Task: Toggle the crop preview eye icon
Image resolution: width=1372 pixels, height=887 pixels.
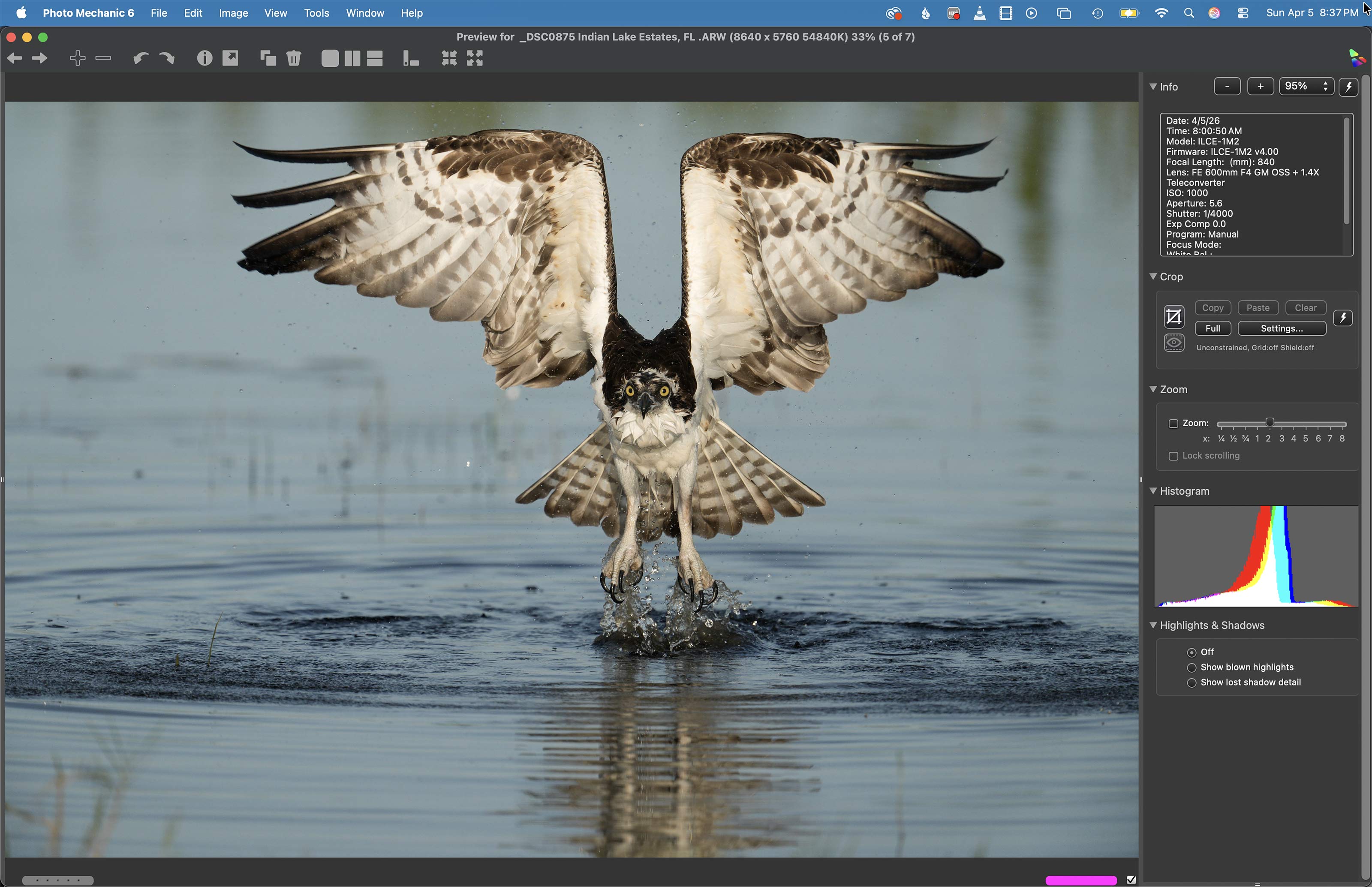Action: click(x=1173, y=343)
